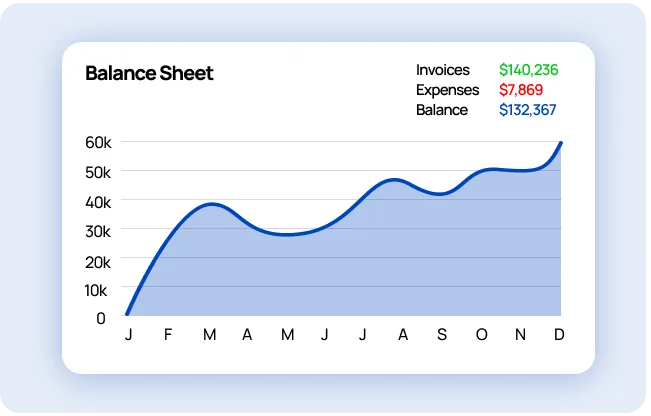This screenshot has height=416, width=651.
Task: Click the 0 y-axis label
Action: point(101,318)
